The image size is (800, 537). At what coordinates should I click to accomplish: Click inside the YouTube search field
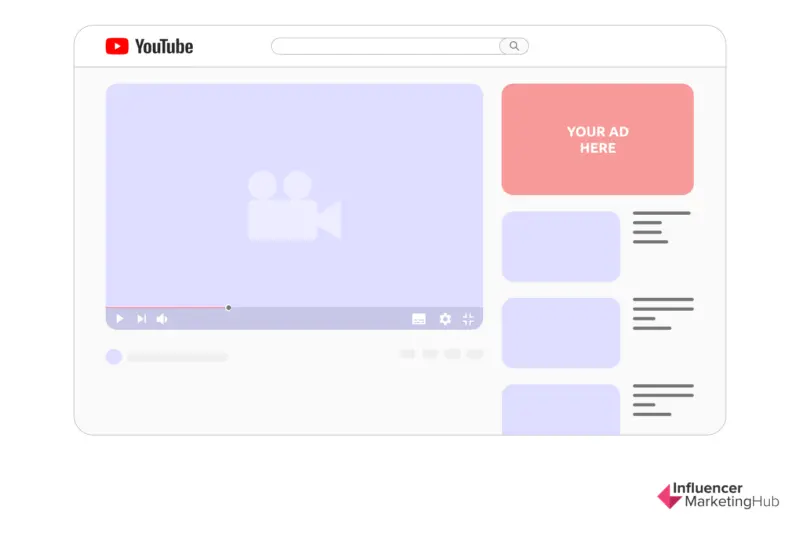click(385, 46)
